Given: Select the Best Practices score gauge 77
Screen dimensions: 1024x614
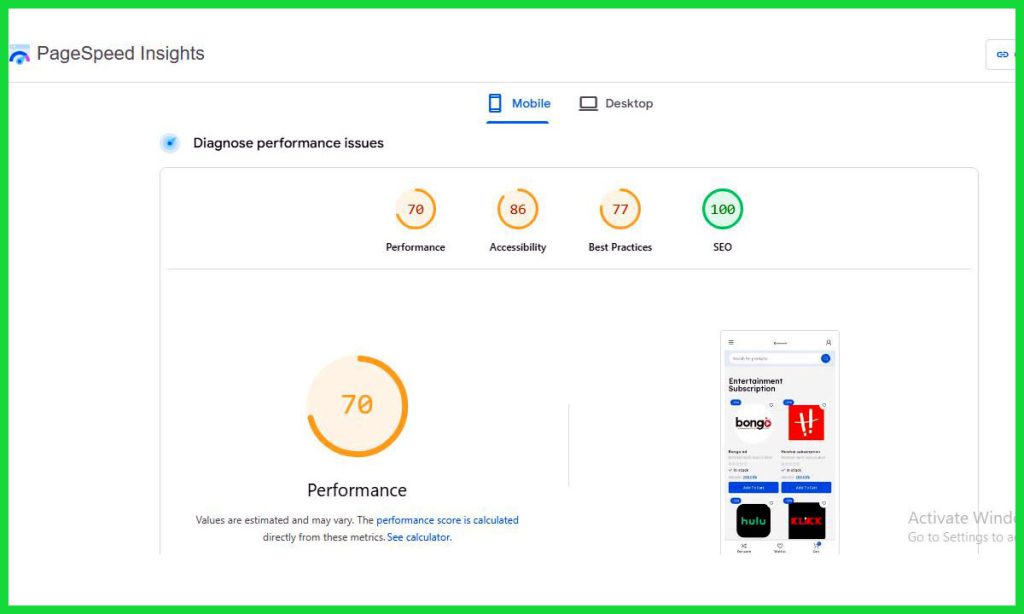Looking at the screenshot, I should [620, 209].
